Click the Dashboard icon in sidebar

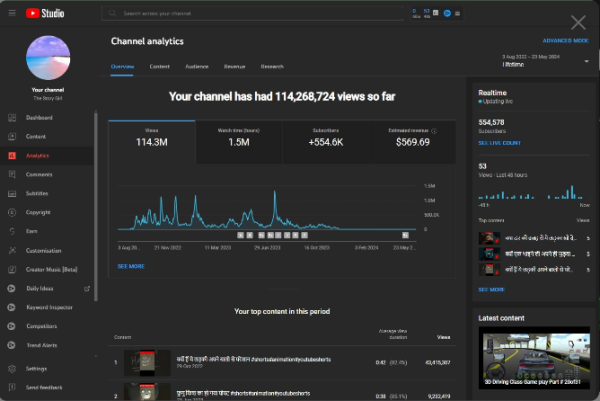click(x=12, y=118)
